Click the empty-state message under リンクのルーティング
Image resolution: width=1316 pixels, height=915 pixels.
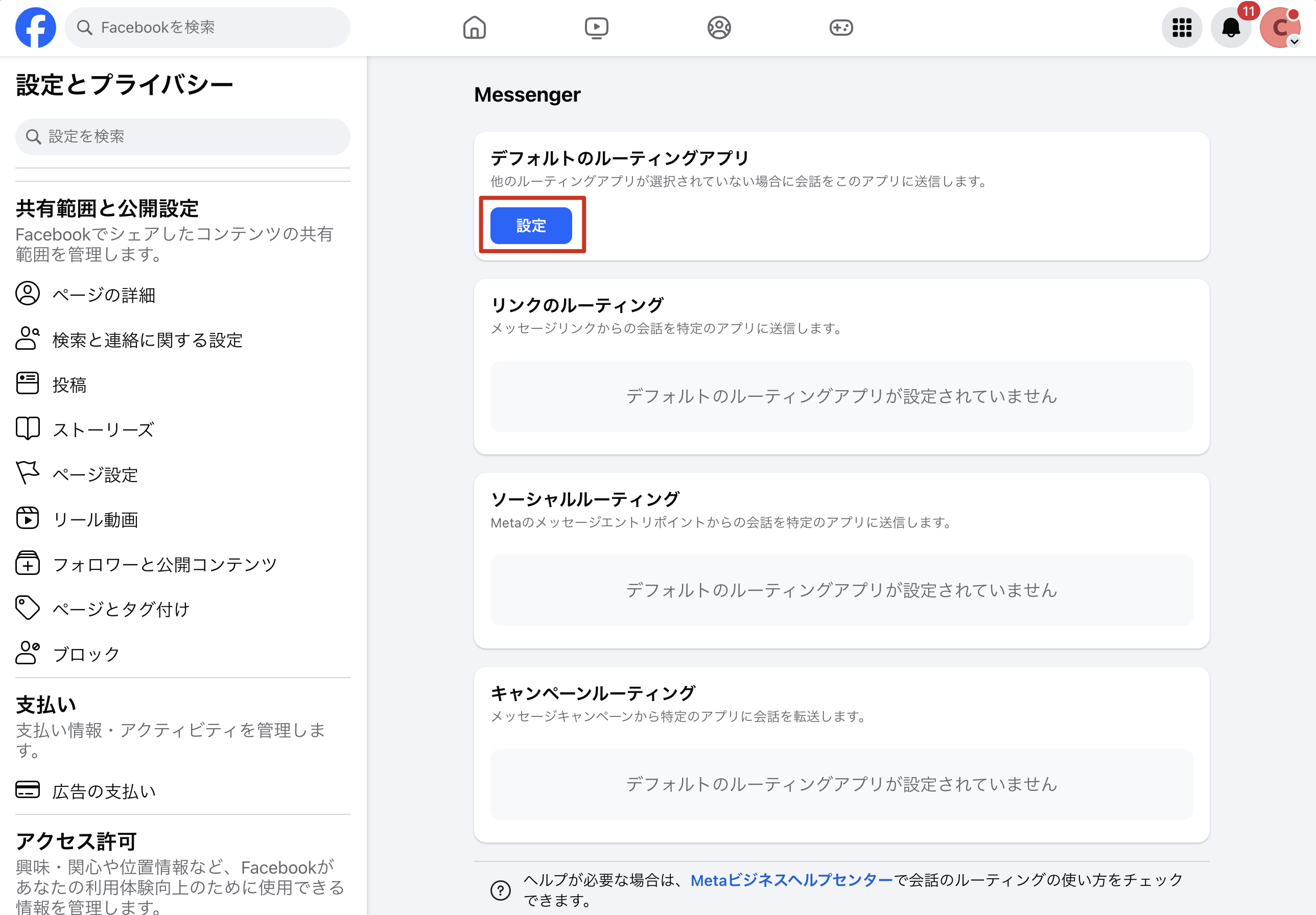(x=841, y=396)
